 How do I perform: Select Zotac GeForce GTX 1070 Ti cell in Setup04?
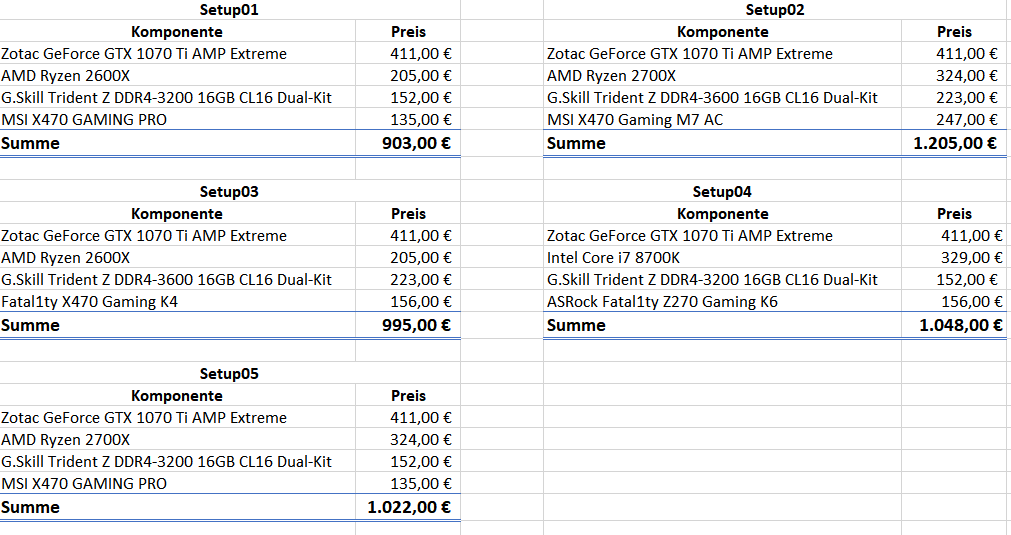coord(722,235)
